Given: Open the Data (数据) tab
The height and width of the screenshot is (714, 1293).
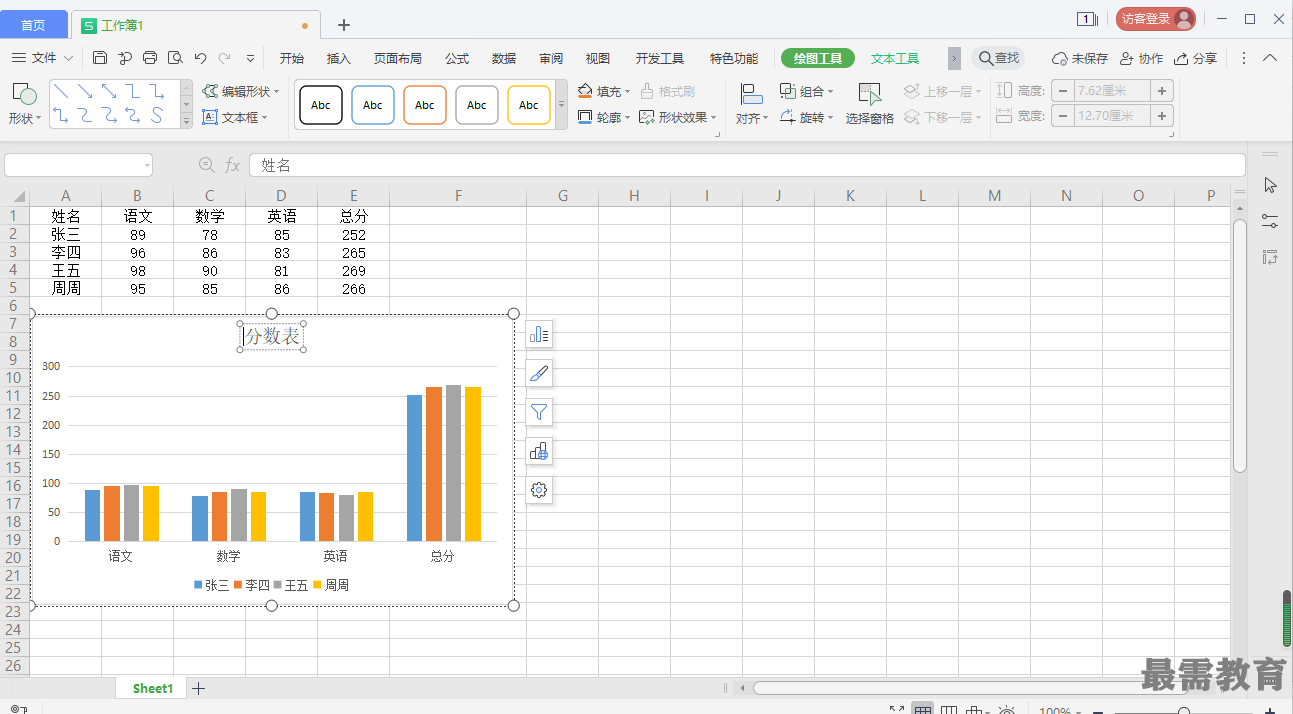Looking at the screenshot, I should point(504,58).
